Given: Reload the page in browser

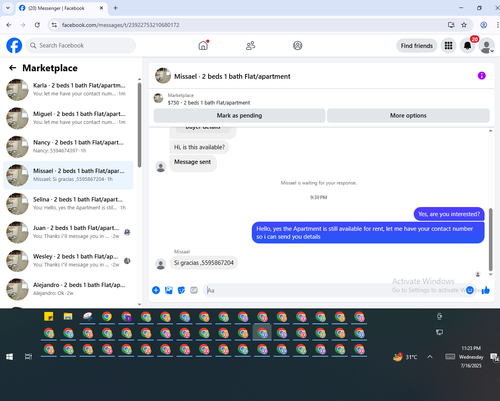Looking at the screenshot, I should 37,25.
